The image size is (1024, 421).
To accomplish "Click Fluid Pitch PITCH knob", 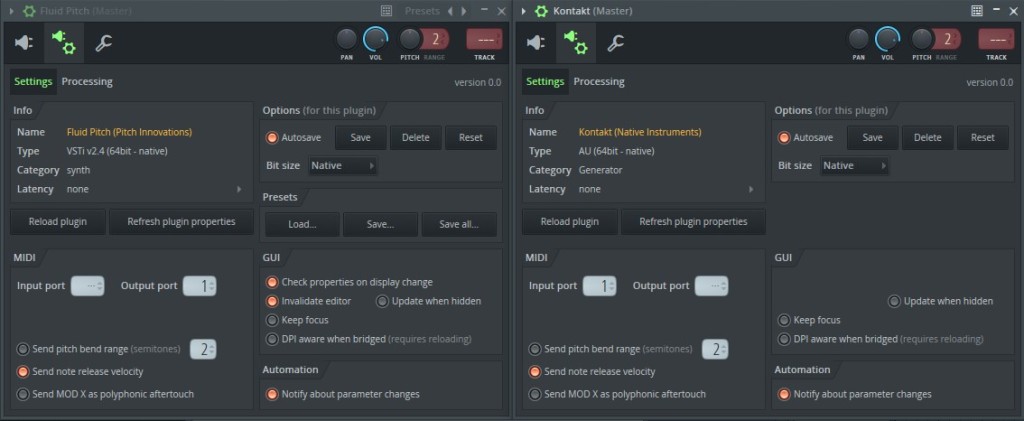I will point(409,39).
